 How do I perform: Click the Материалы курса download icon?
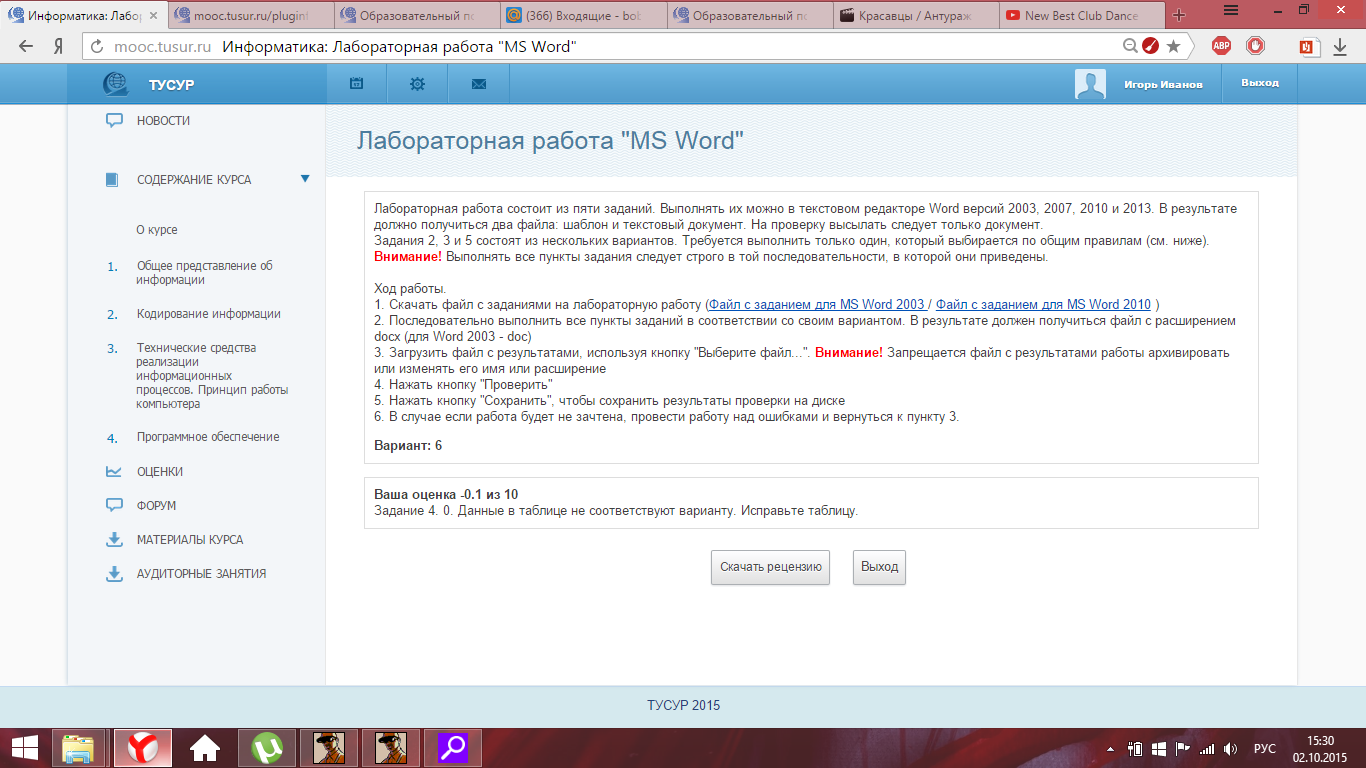[114, 540]
